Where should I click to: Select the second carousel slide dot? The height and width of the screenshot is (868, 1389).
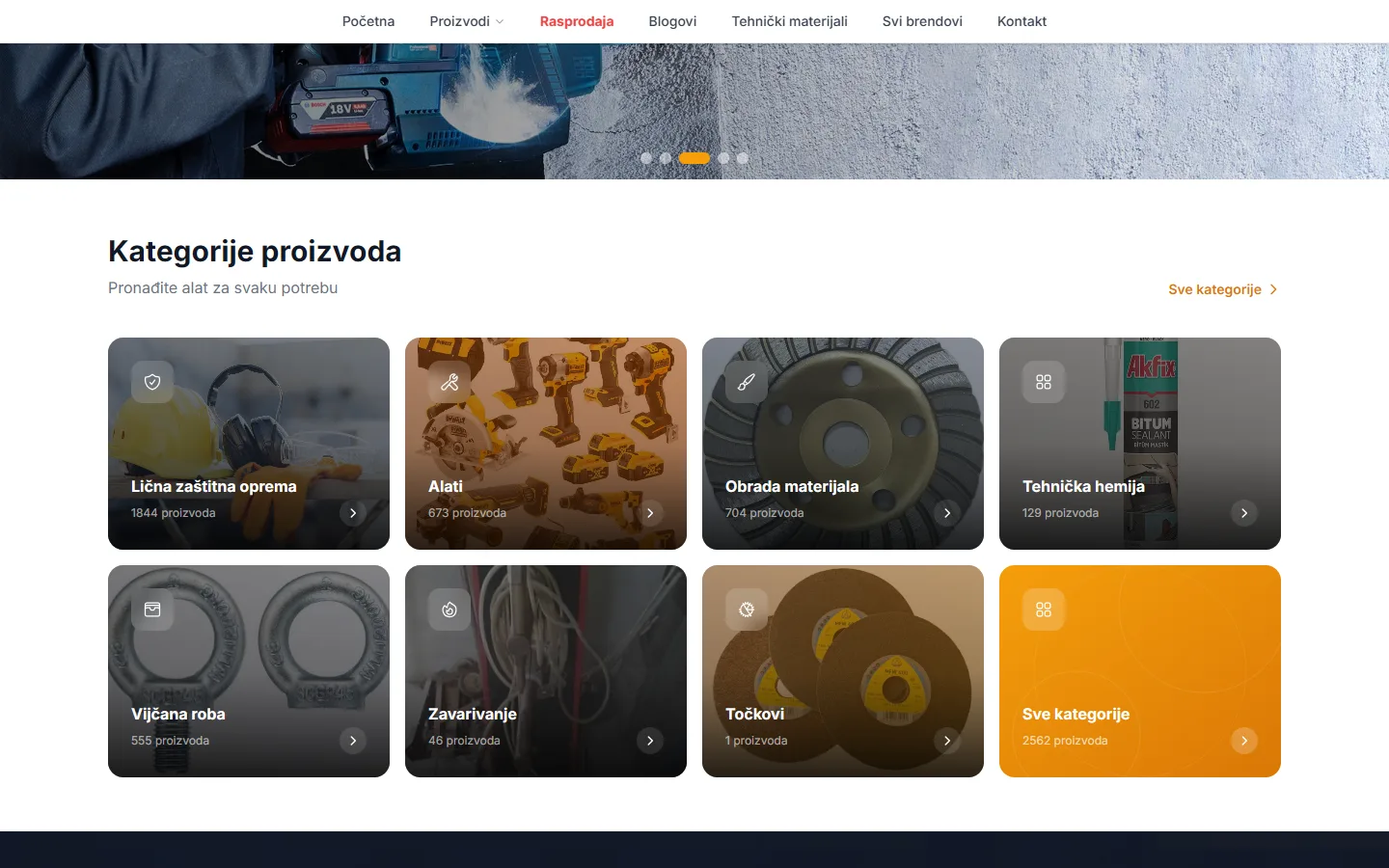(x=666, y=158)
